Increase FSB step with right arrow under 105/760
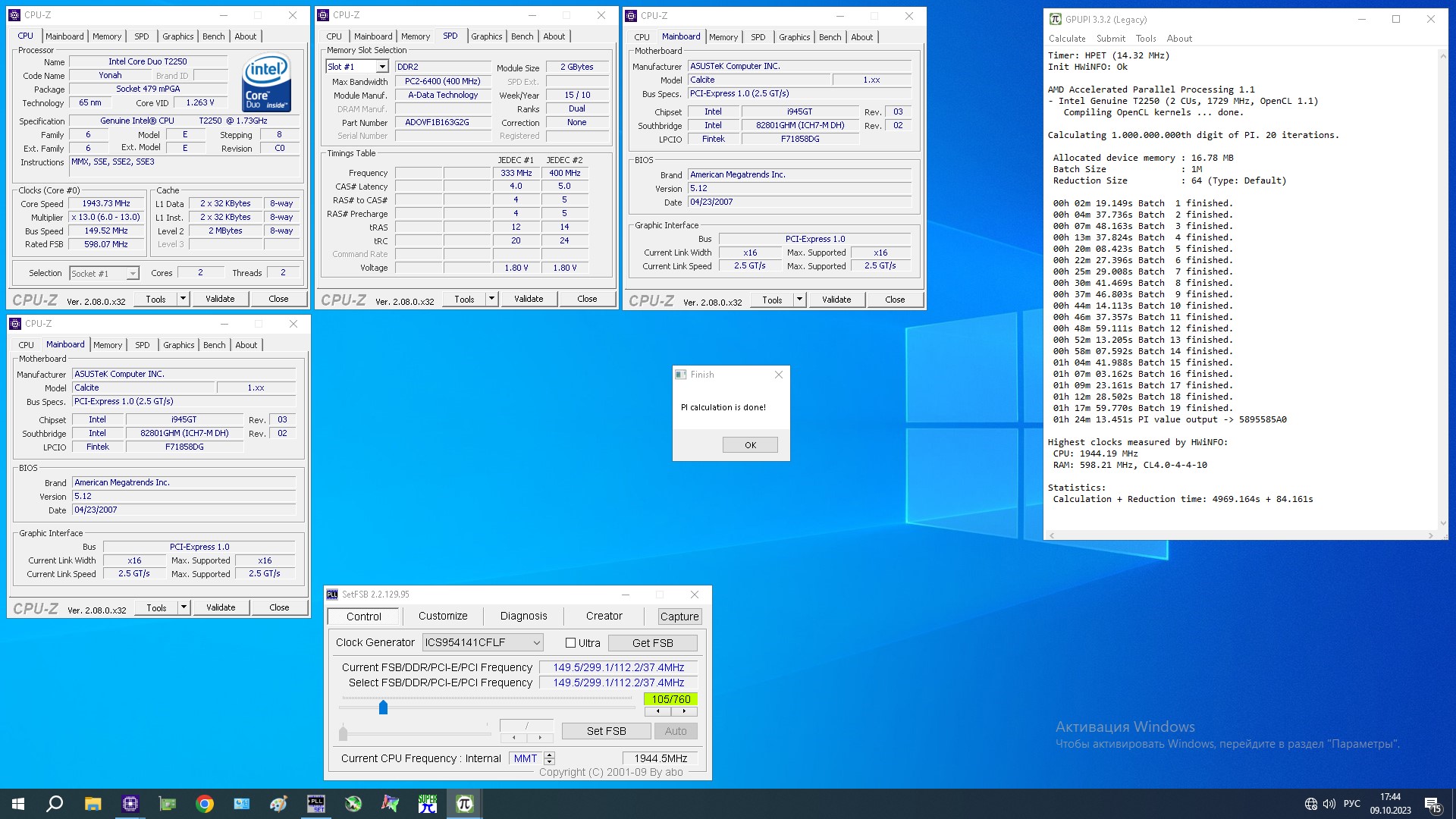Image resolution: width=1456 pixels, height=819 pixels. click(684, 711)
